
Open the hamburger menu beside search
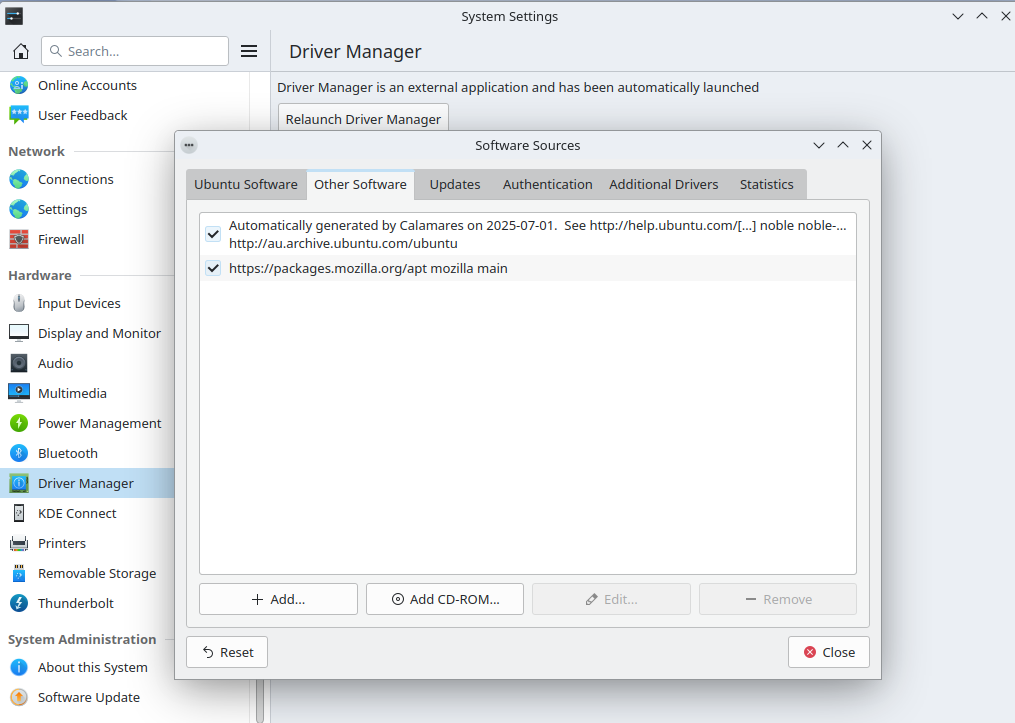pyautogui.click(x=250, y=51)
